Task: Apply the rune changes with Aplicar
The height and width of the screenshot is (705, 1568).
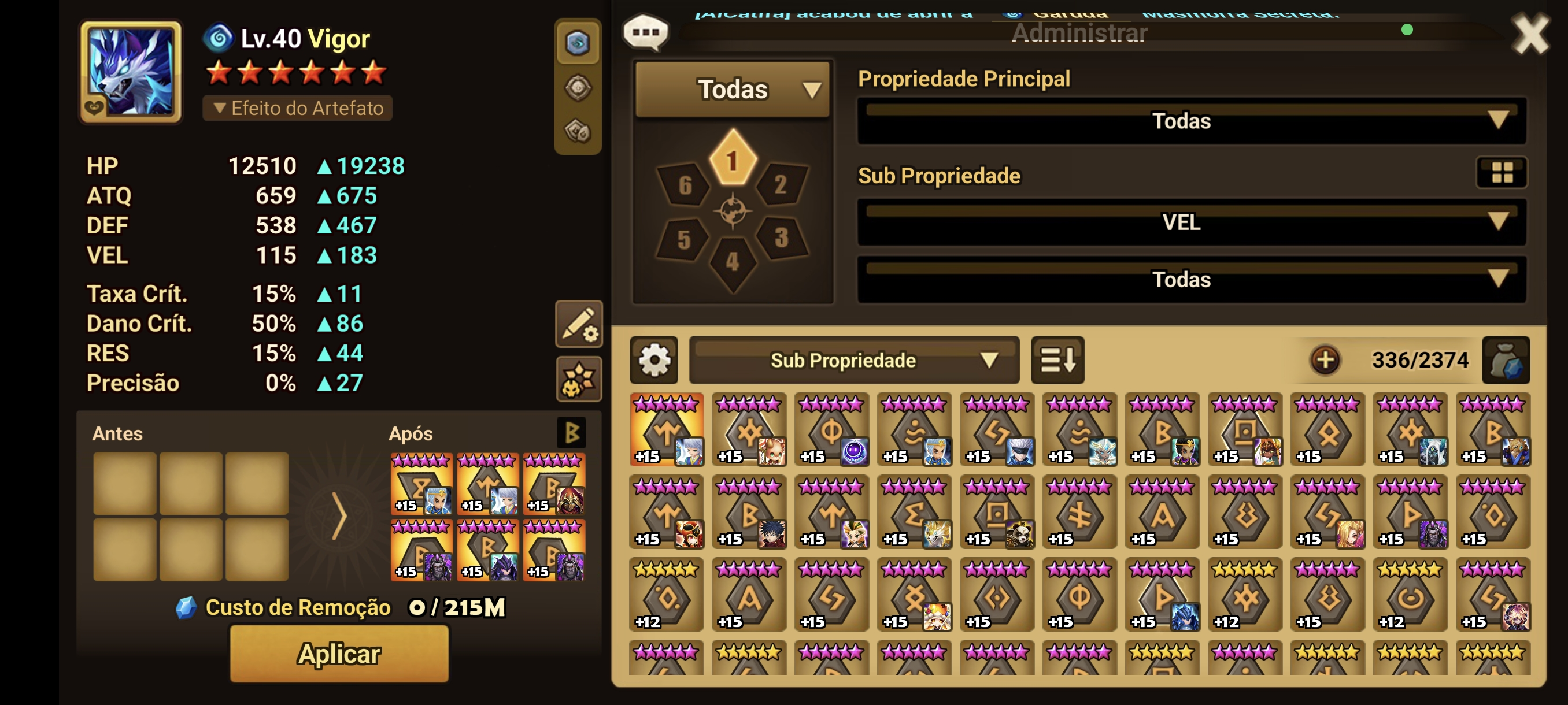Action: (x=339, y=654)
